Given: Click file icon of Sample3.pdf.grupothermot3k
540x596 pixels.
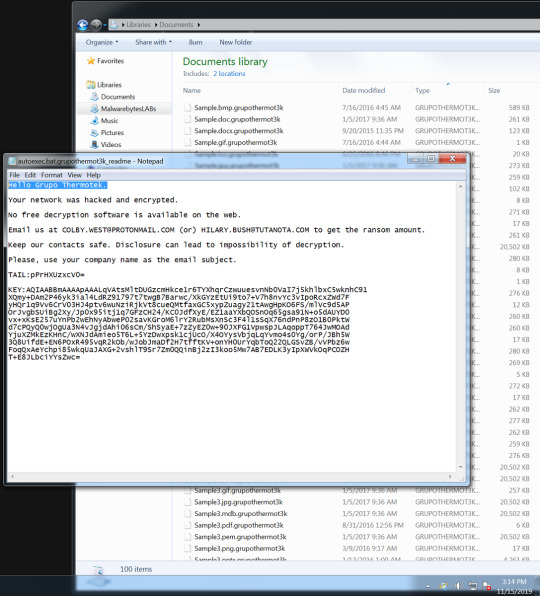Looking at the screenshot, I should pyautogui.click(x=187, y=525).
